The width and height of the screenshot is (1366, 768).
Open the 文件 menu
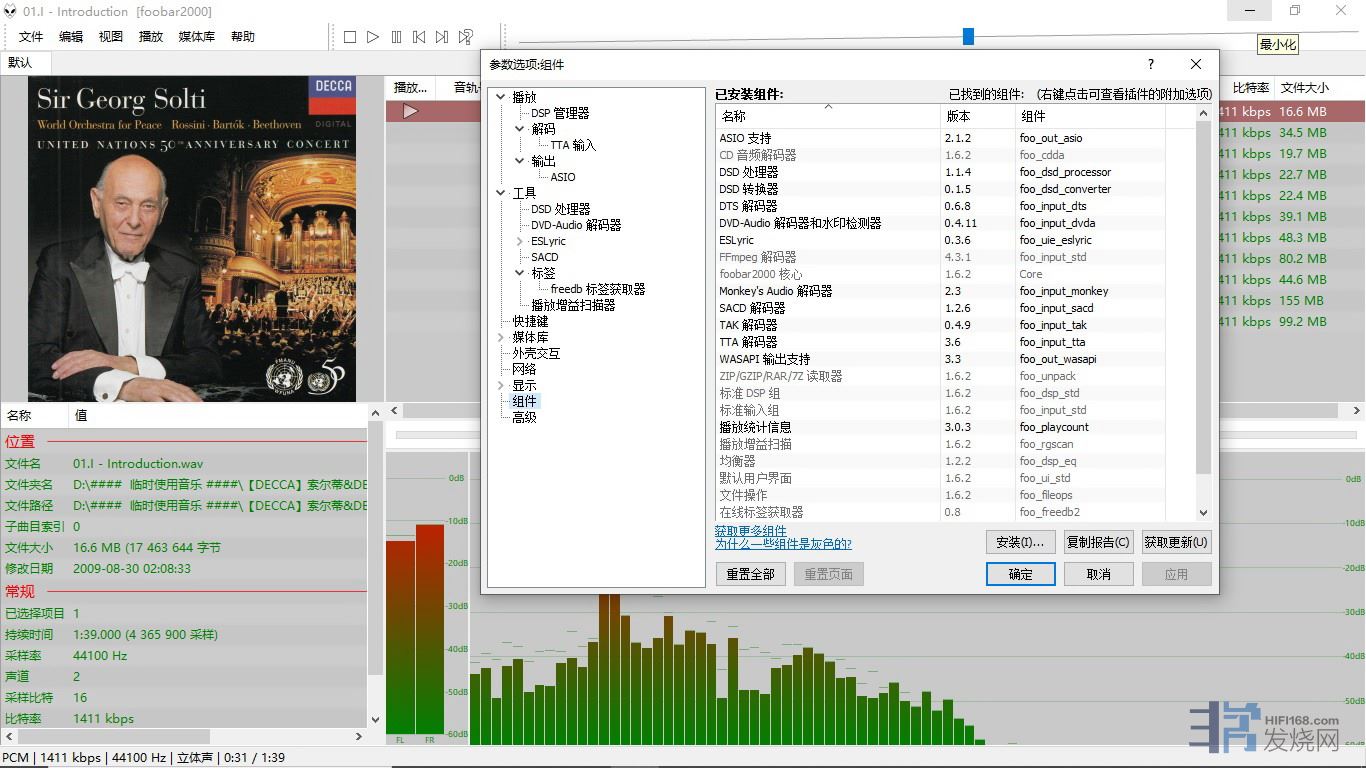(31, 37)
